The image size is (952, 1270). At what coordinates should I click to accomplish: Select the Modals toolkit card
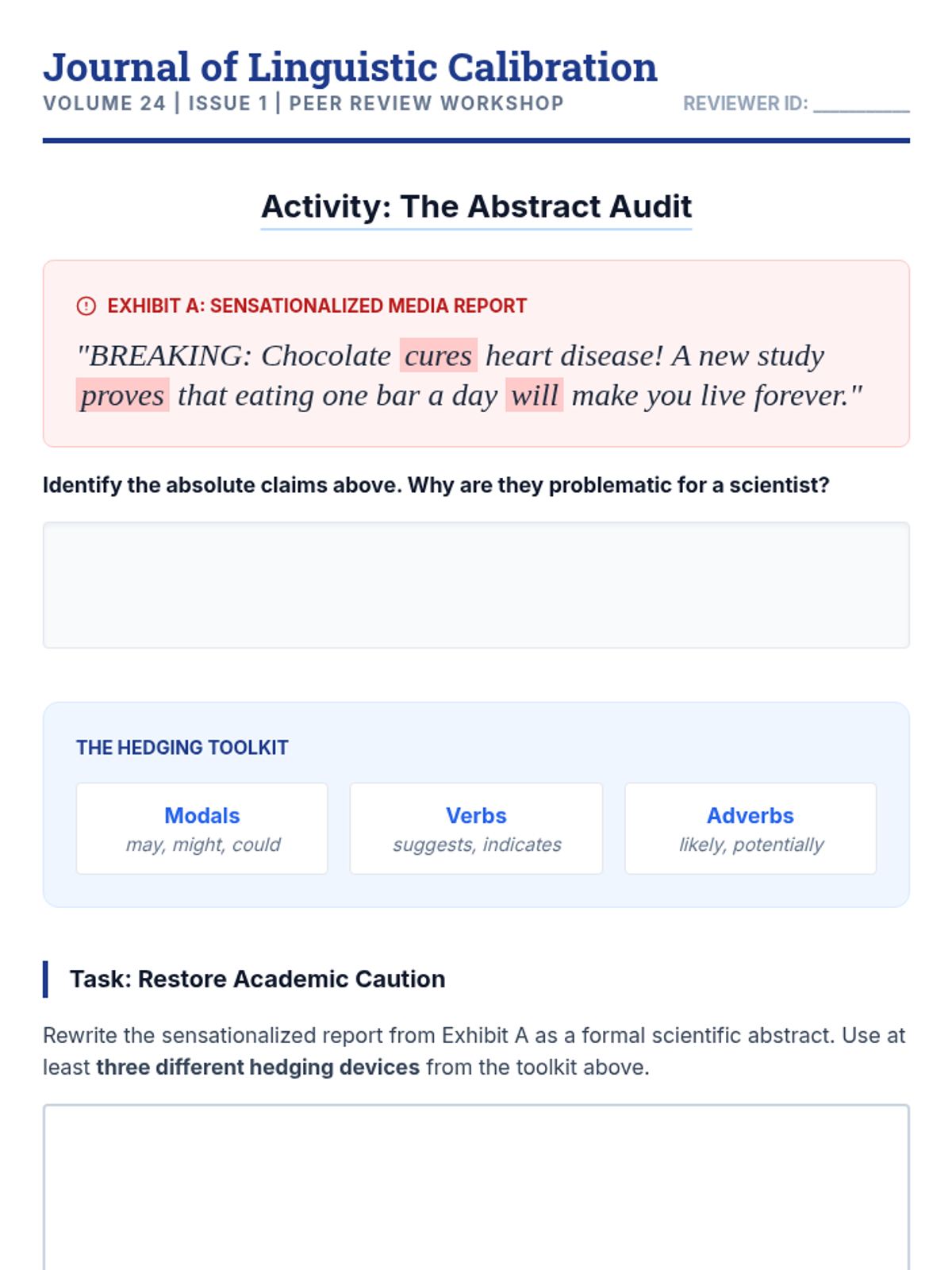tap(202, 829)
